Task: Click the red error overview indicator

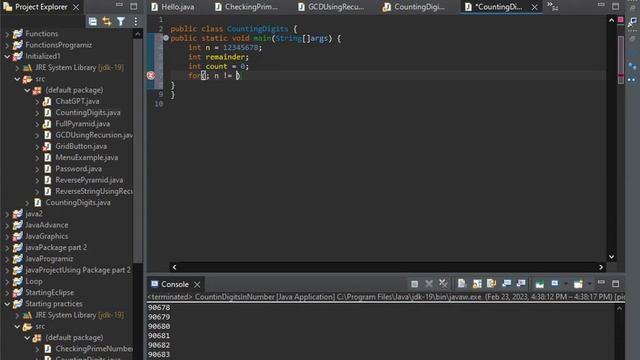Action: point(620,20)
